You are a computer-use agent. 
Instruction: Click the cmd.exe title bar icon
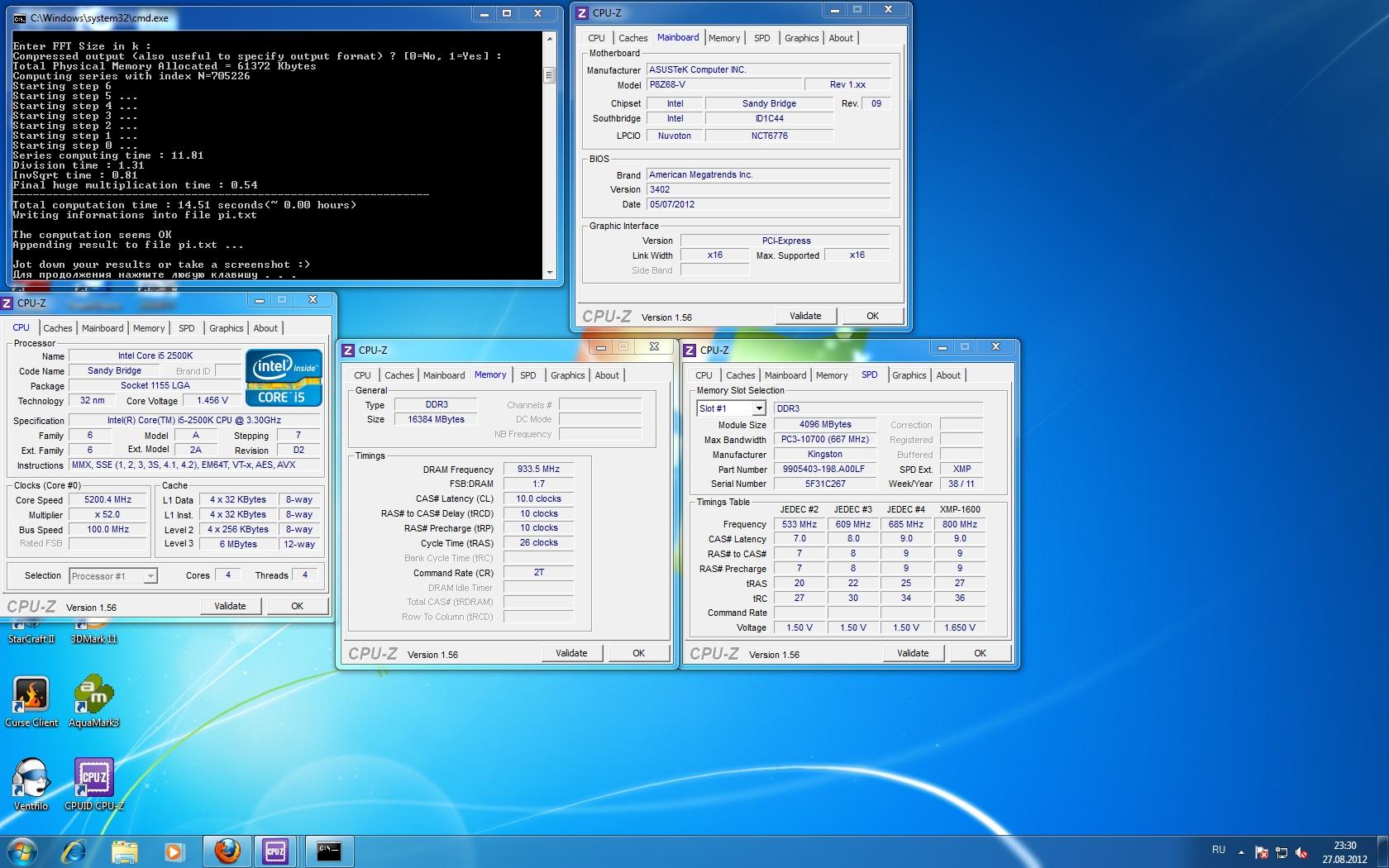[19, 17]
